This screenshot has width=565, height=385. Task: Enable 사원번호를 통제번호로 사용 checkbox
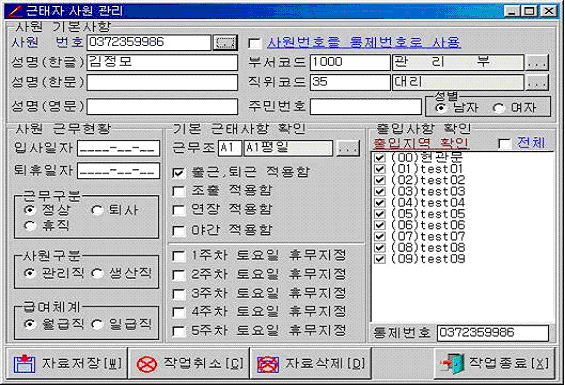[255, 43]
